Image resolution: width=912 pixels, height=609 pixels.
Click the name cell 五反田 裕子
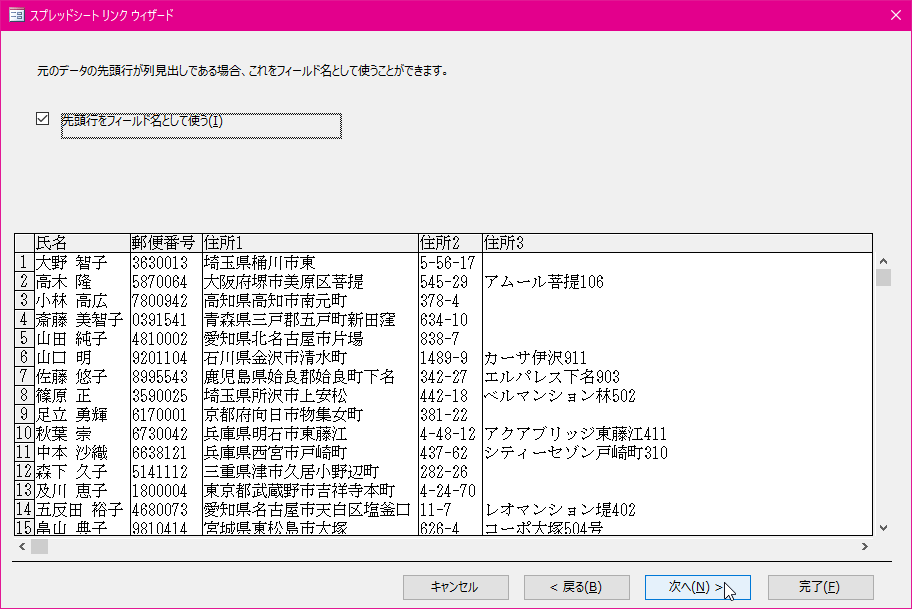(82, 510)
